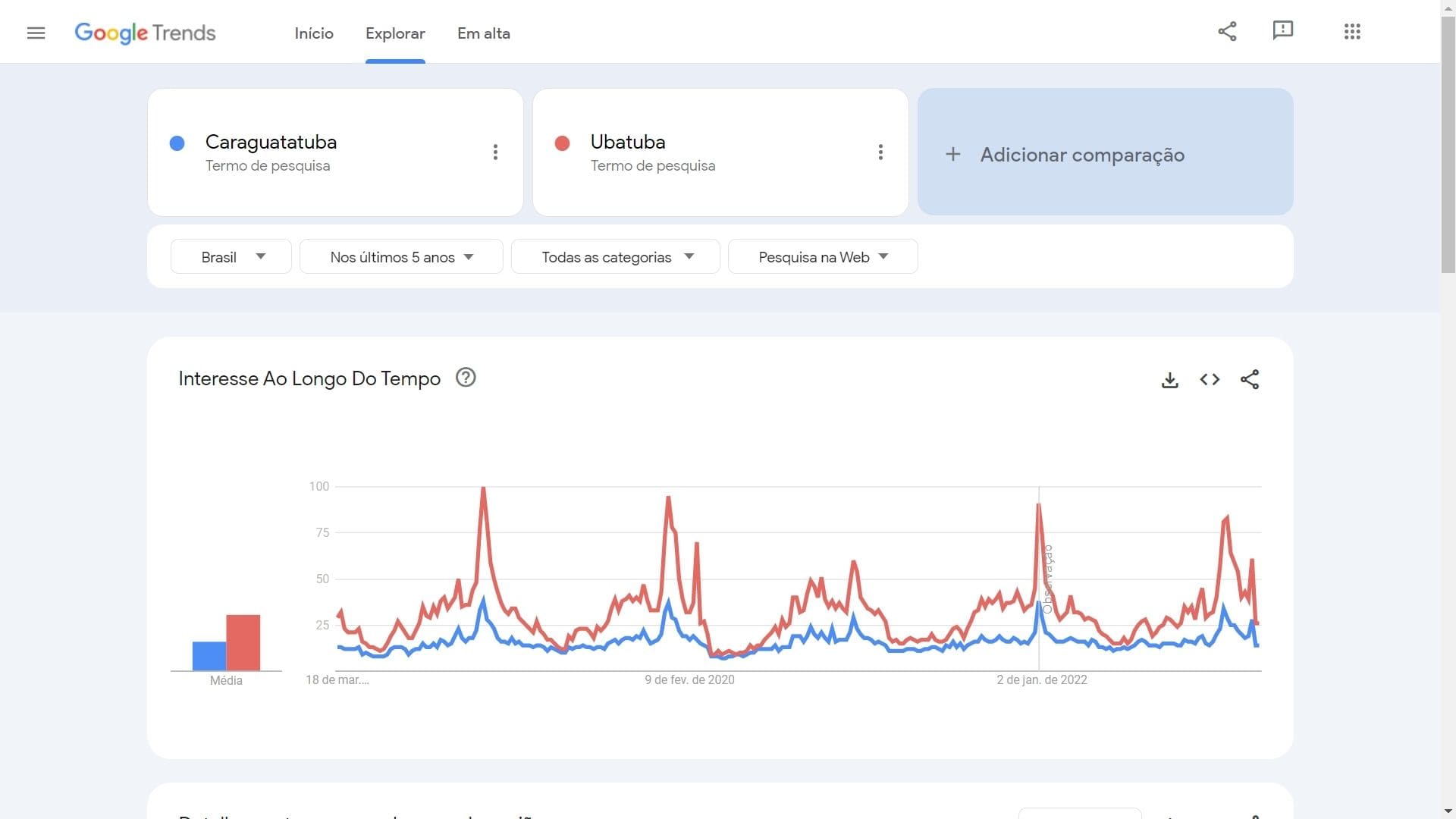This screenshot has width=1456, height=819.
Task: Click the plus icon in Adicionar comparação
Action: pos(953,154)
